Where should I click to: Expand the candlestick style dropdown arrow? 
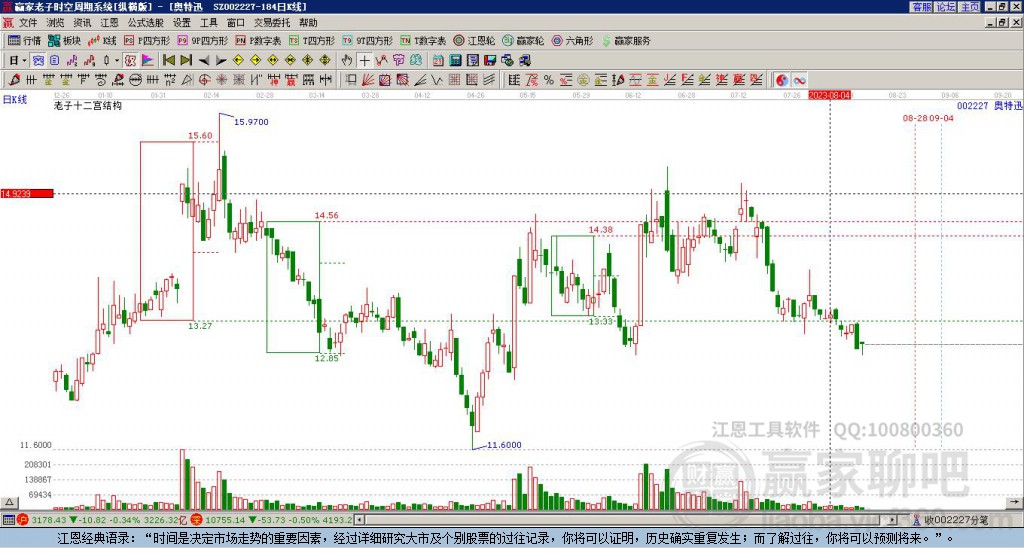(117, 61)
